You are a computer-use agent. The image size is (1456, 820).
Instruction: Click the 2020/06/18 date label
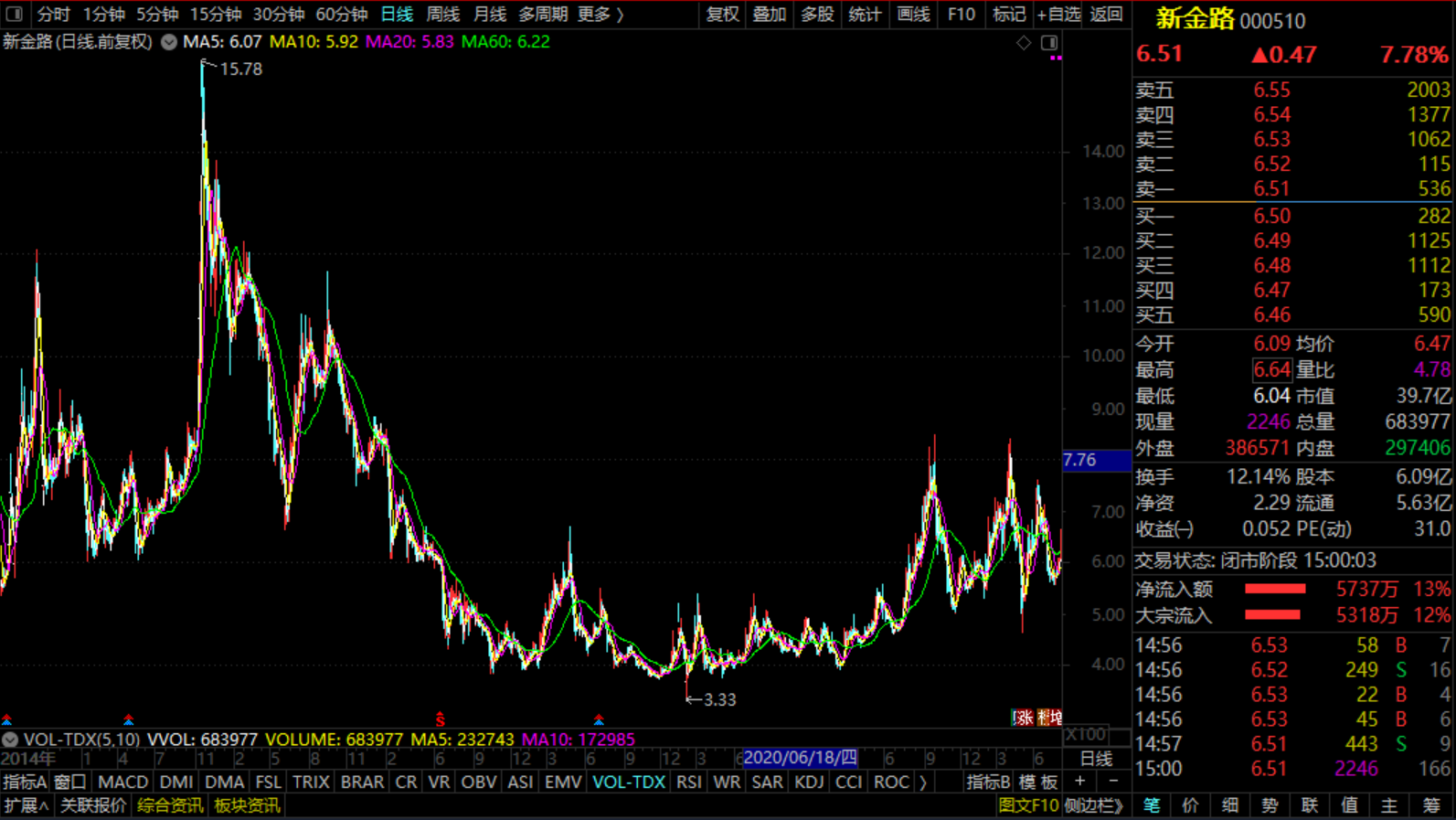(800, 758)
